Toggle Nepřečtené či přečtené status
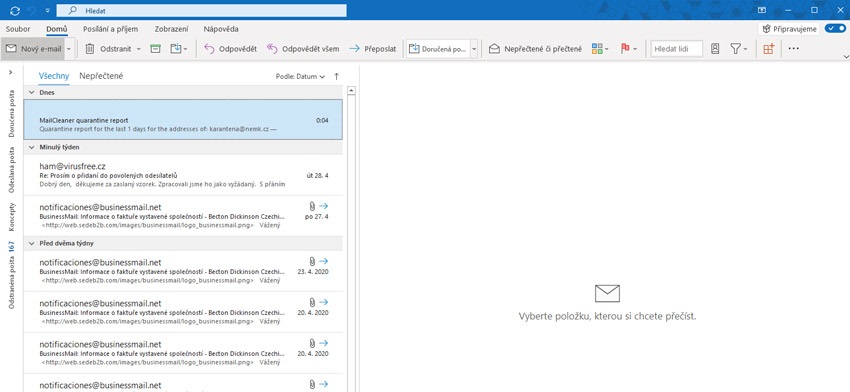 pyautogui.click(x=535, y=49)
